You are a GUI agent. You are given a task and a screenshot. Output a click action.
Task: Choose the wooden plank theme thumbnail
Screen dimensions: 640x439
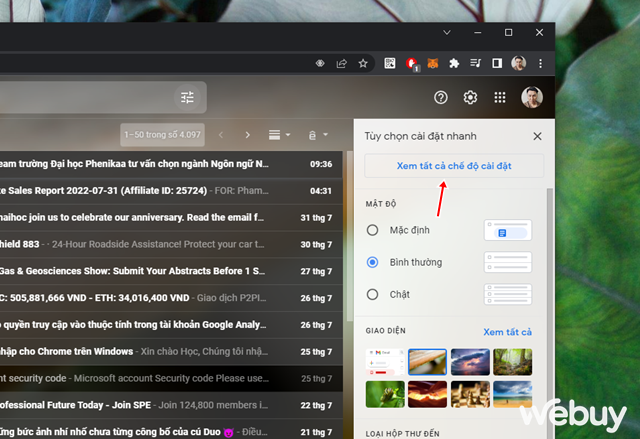tap(427, 362)
